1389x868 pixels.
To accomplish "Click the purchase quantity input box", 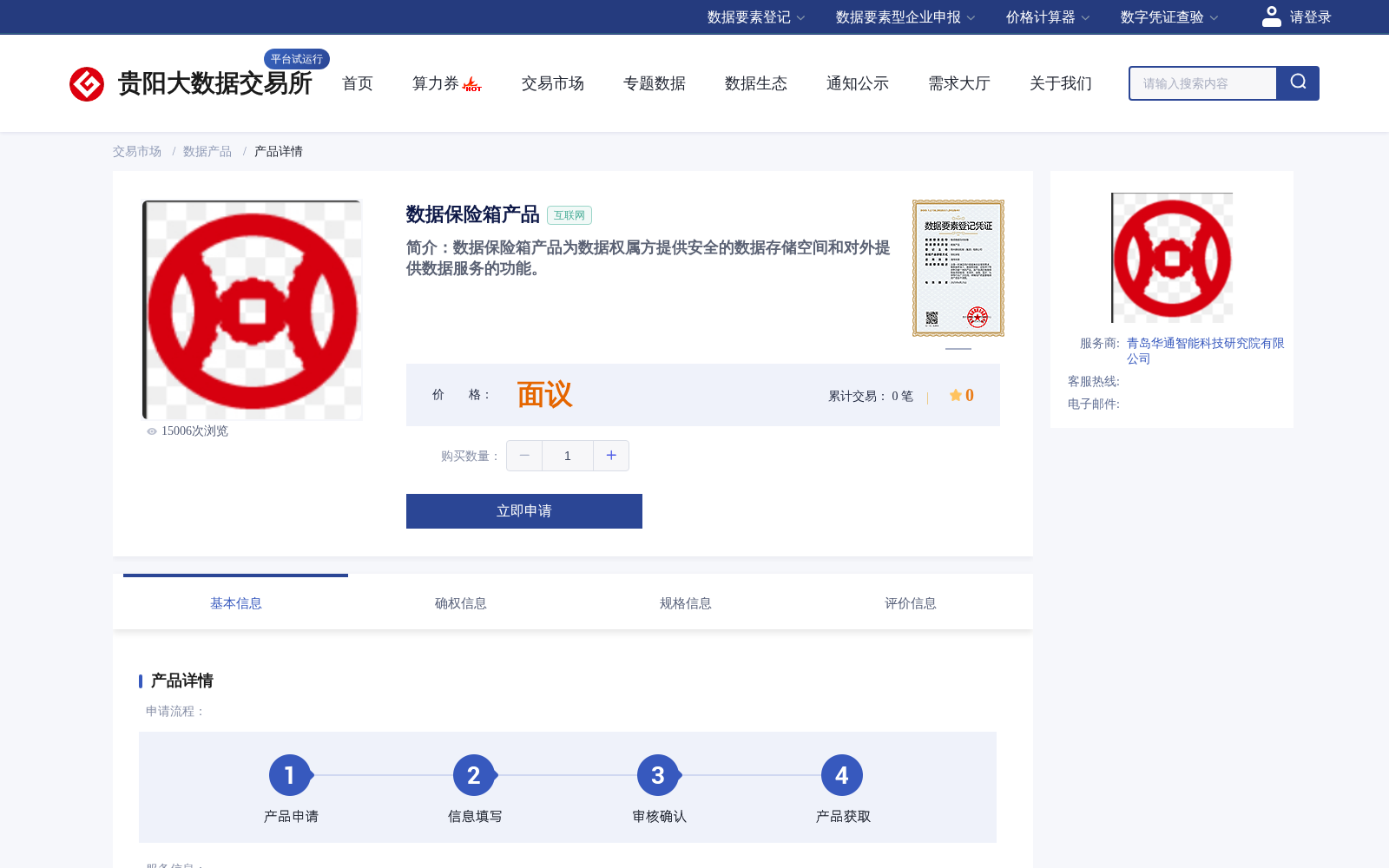I will click(568, 456).
